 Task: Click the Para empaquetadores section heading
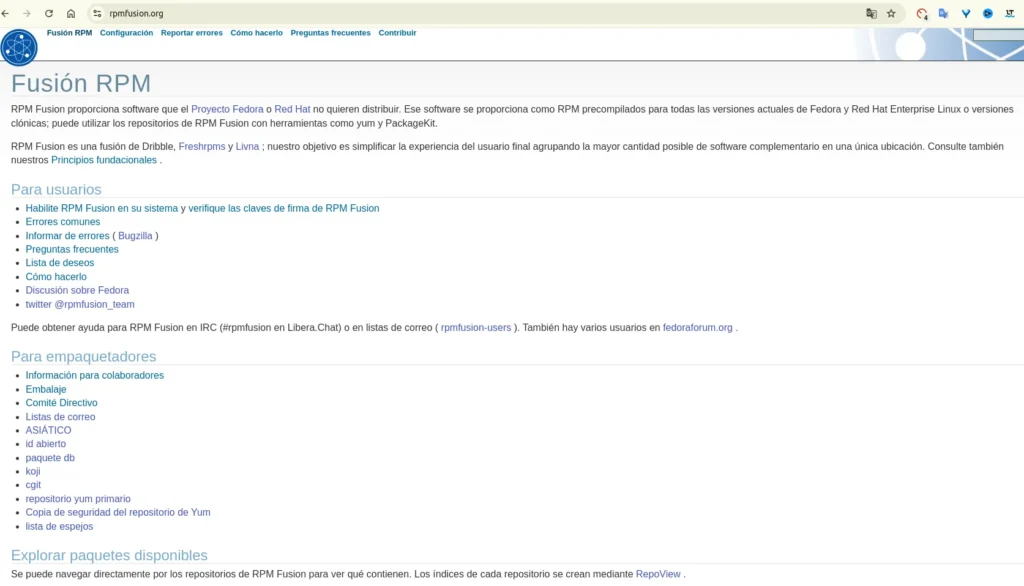[x=84, y=356]
